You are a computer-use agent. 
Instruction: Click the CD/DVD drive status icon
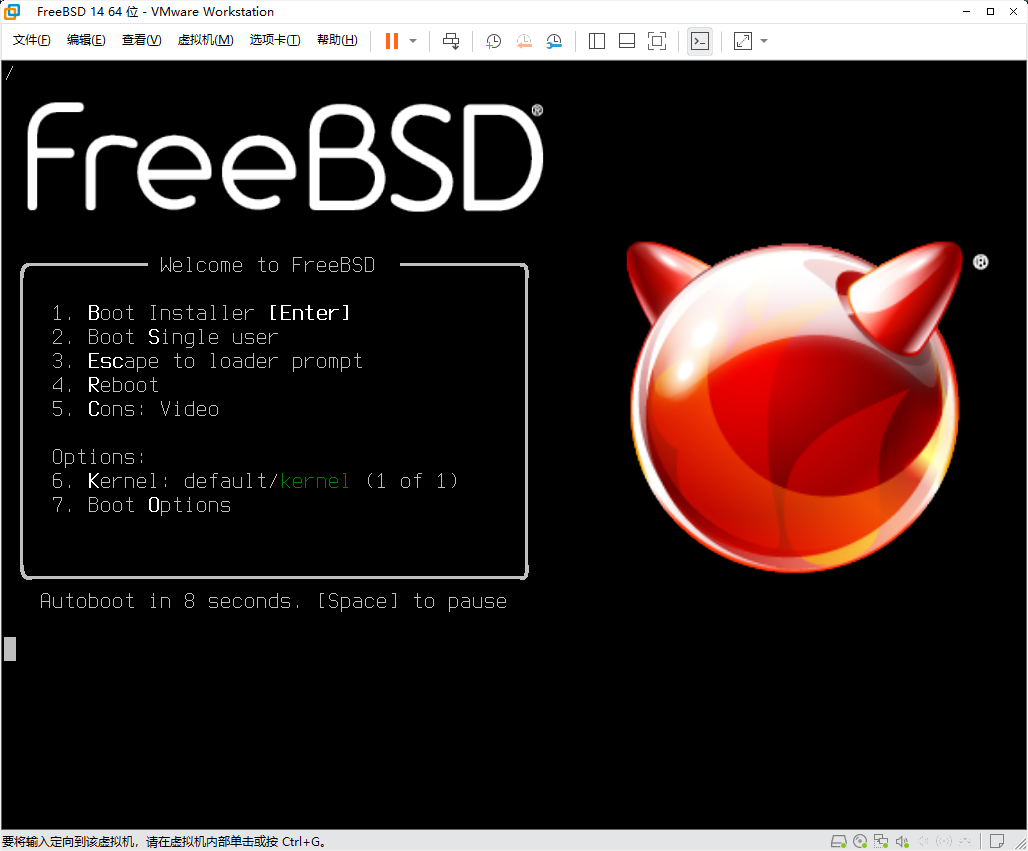pos(860,841)
